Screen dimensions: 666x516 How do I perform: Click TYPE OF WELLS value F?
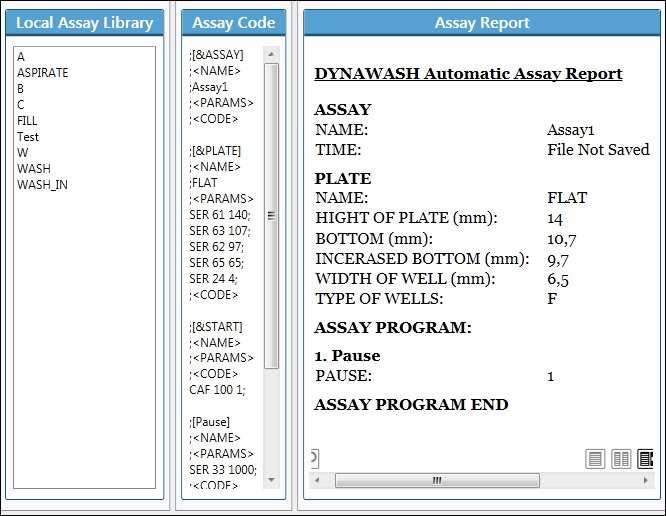(x=552, y=299)
